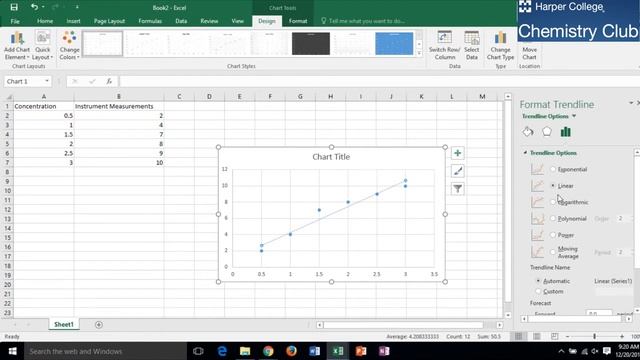Expand the Chart Styles gallery
This screenshot has width=640, height=360.
pos(419,53)
